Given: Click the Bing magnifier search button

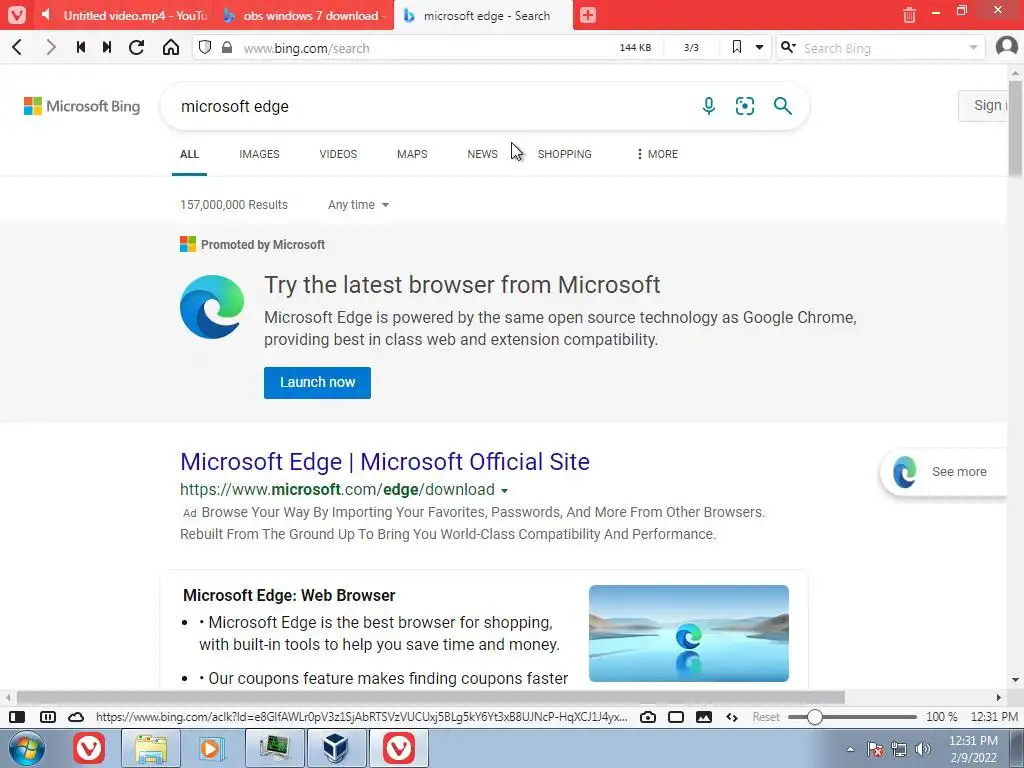Looking at the screenshot, I should coord(782,106).
